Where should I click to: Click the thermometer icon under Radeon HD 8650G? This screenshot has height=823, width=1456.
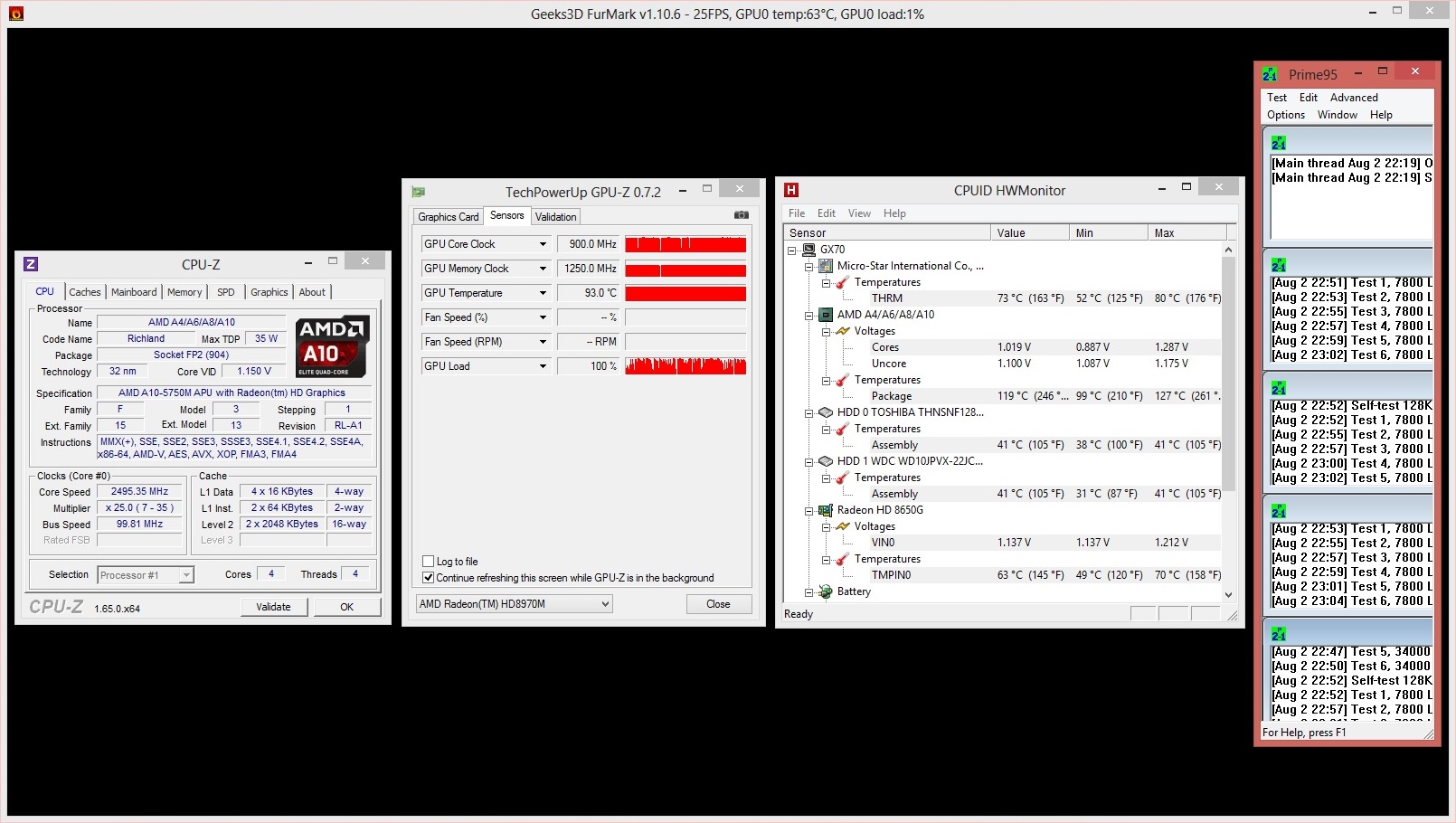(843, 559)
